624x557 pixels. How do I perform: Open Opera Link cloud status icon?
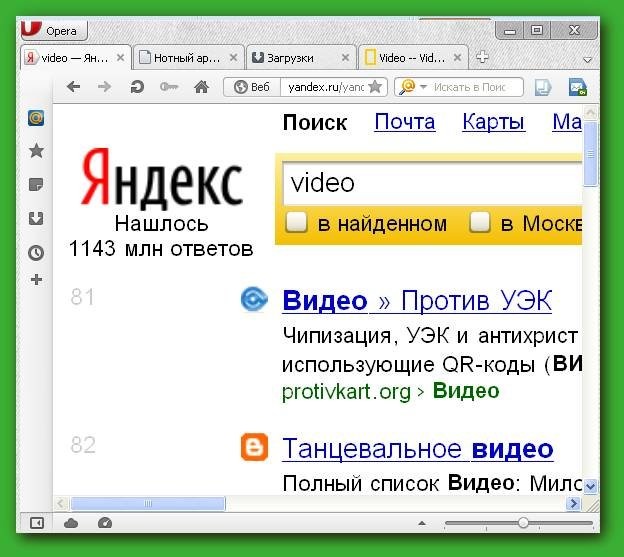[71, 523]
